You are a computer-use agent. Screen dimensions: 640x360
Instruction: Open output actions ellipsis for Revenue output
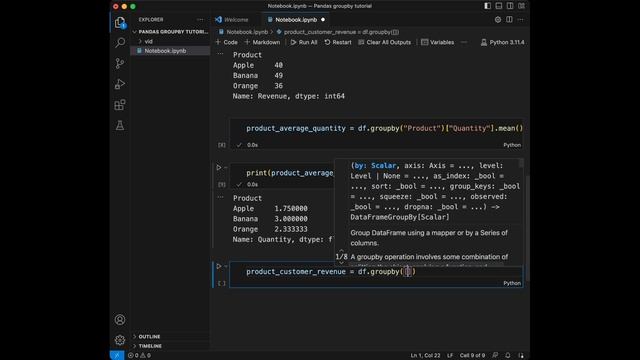(220, 54)
